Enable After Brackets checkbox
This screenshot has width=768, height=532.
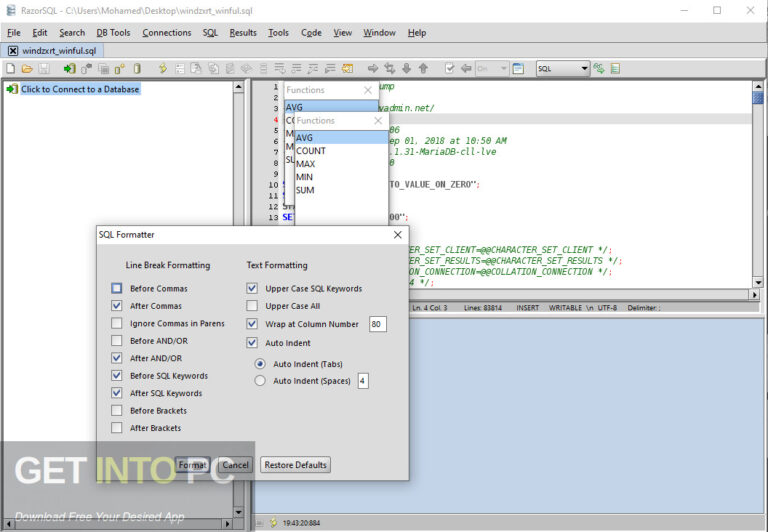point(117,428)
